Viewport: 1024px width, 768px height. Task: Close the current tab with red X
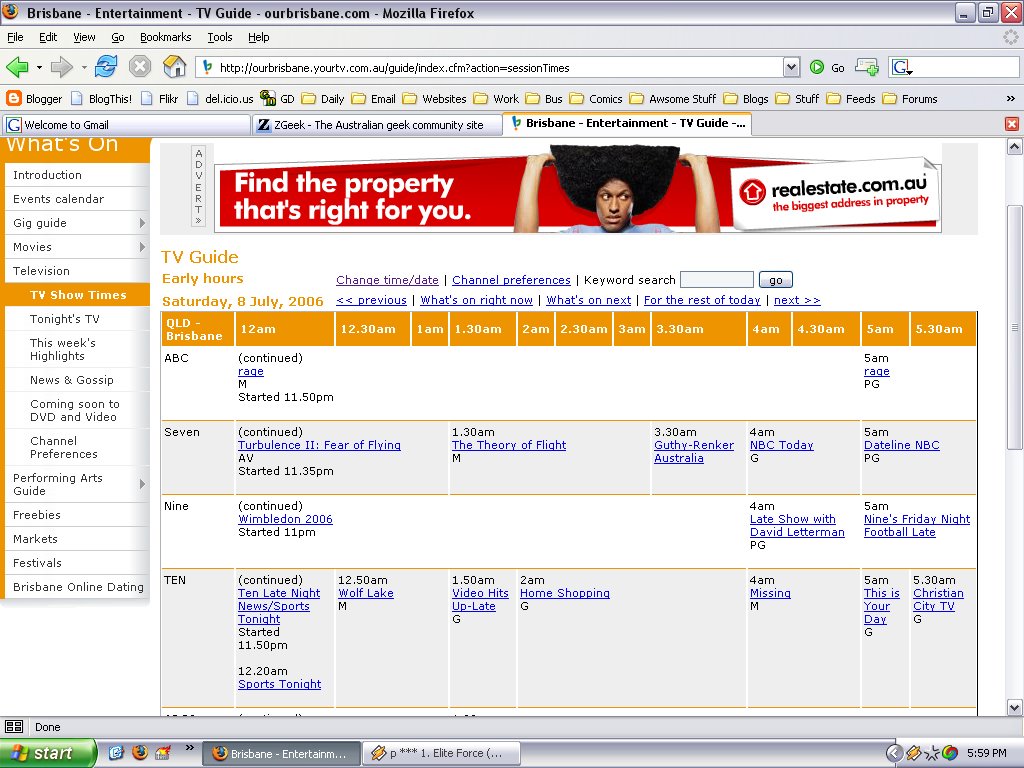tap(1012, 124)
